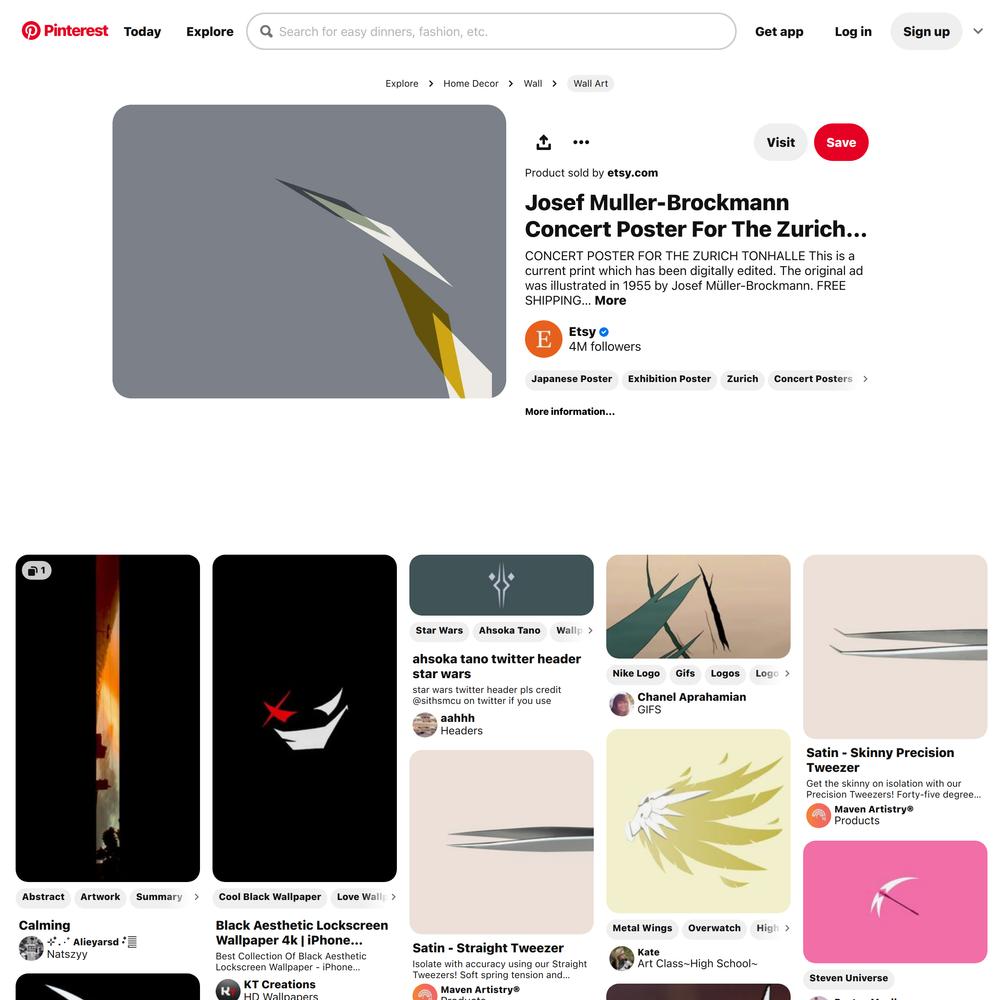Select the Japanese Poster tag
Screen dimensions: 1000x1000
571,379
